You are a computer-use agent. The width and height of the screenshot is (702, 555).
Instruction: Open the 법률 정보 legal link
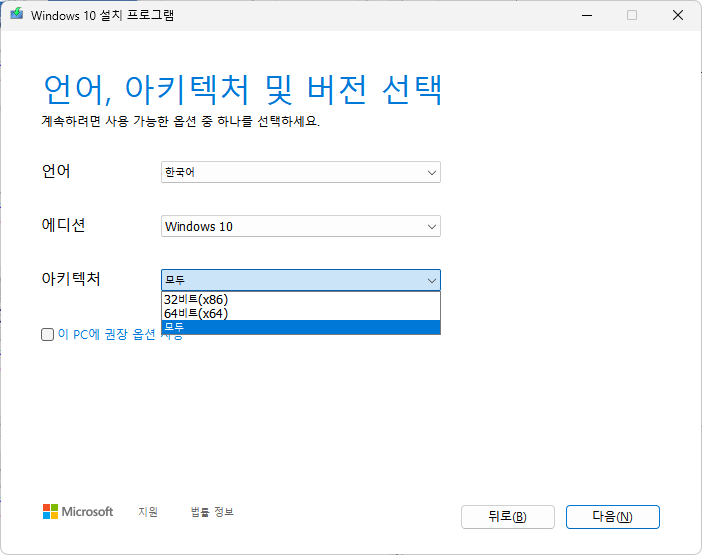pyautogui.click(x=212, y=512)
